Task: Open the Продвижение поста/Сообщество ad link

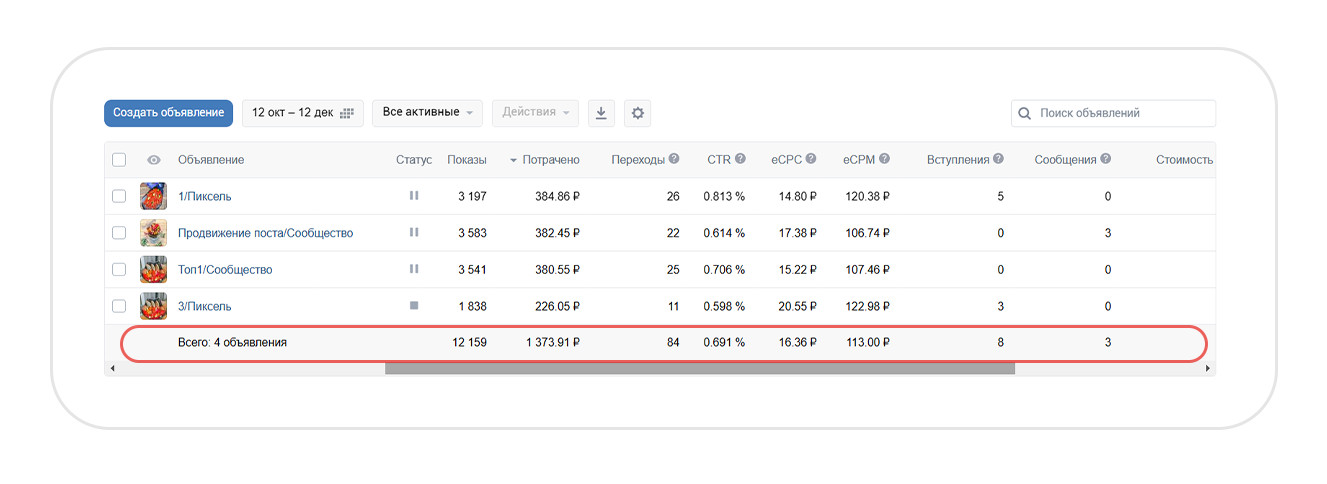Action: [265, 233]
